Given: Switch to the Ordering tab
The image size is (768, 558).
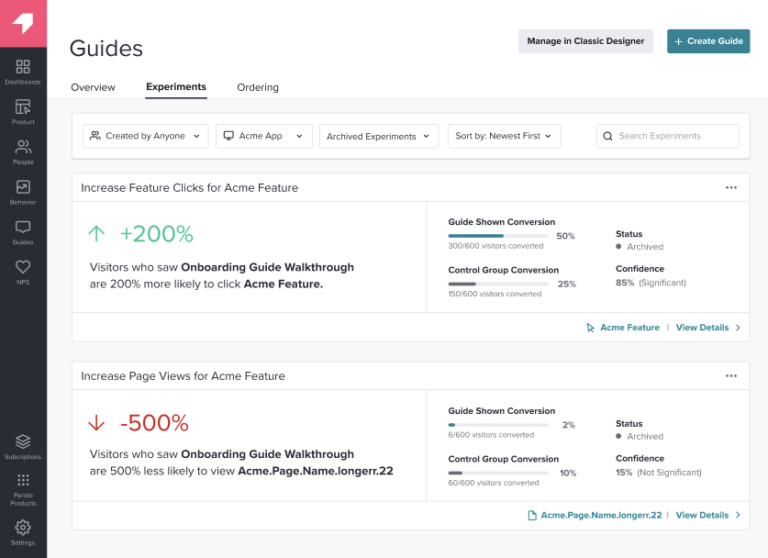Looking at the screenshot, I should 258,87.
